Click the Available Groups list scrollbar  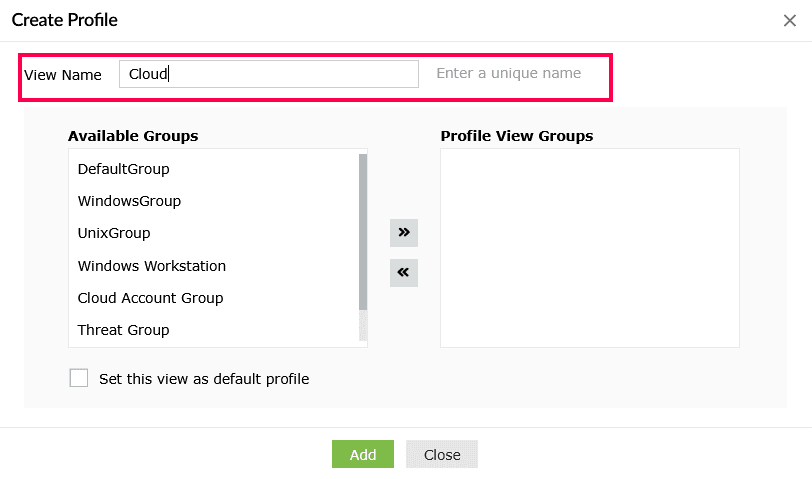click(x=363, y=232)
